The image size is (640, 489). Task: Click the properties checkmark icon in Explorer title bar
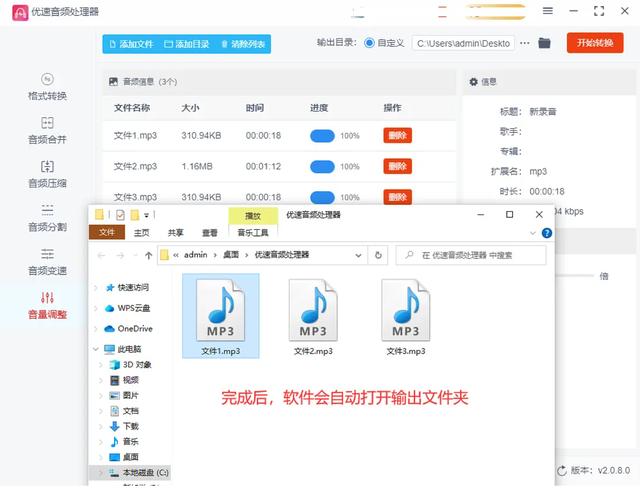[x=120, y=215]
